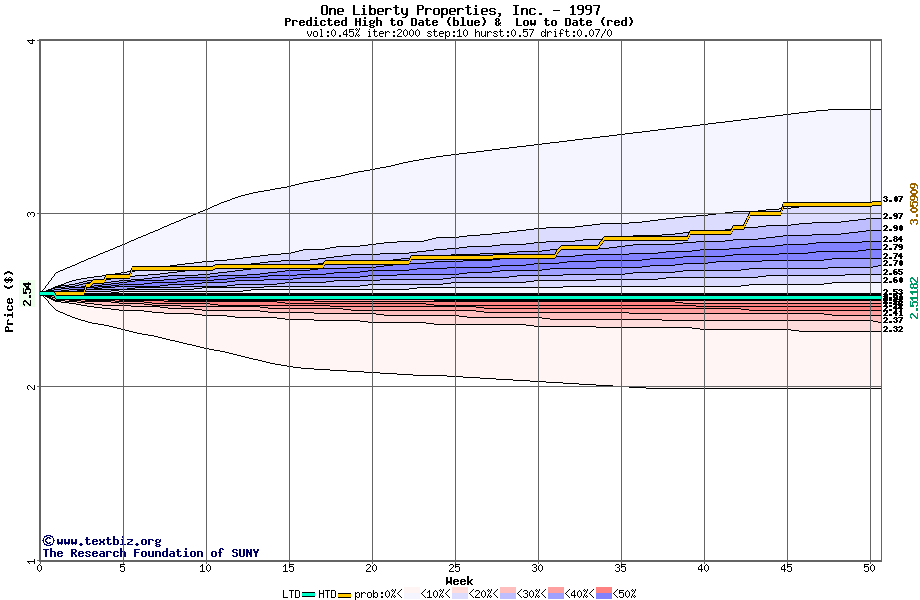
Task: Click the 2.54 starting price label
Action: click(x=27, y=291)
